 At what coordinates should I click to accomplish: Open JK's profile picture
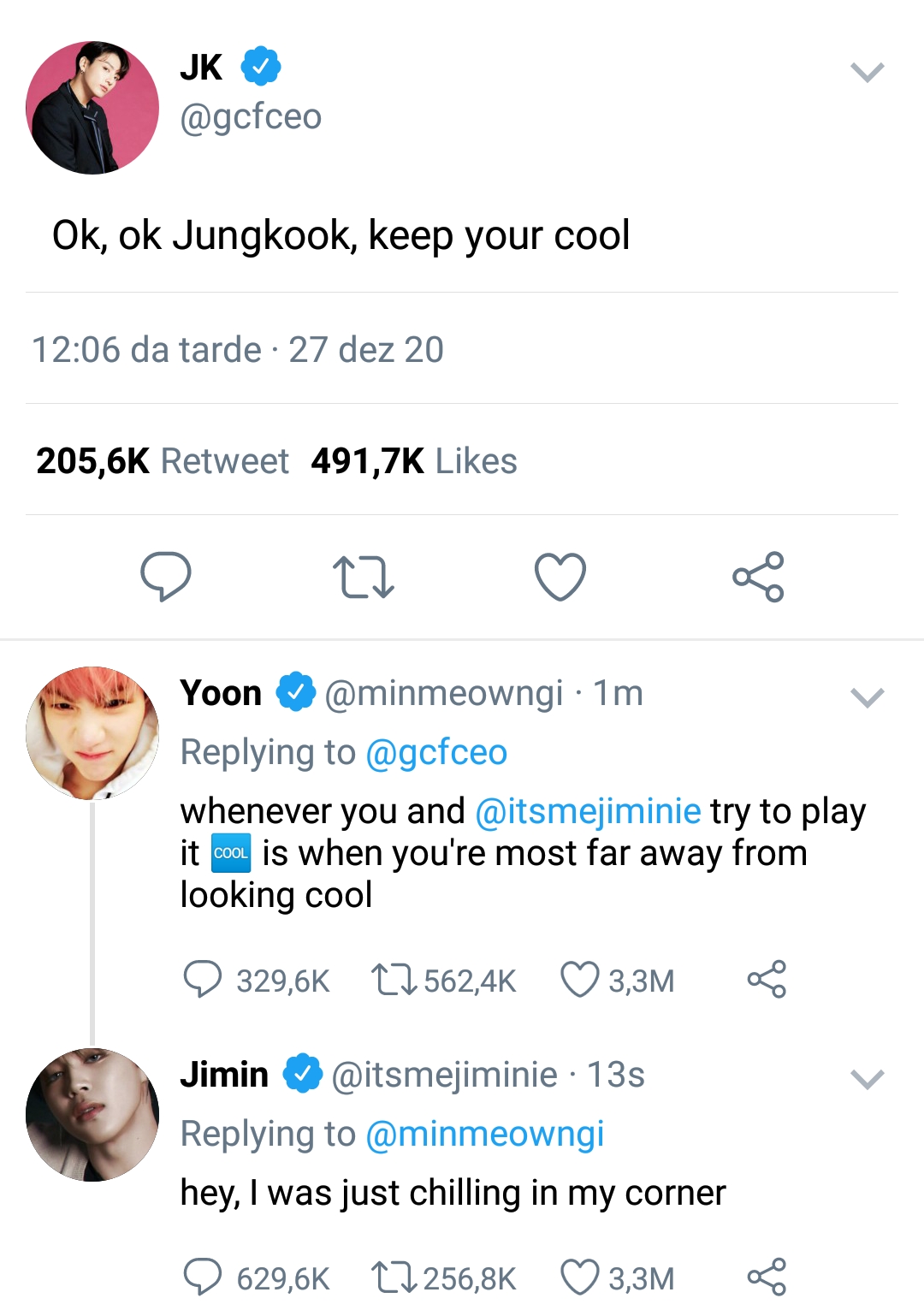pos(92,108)
